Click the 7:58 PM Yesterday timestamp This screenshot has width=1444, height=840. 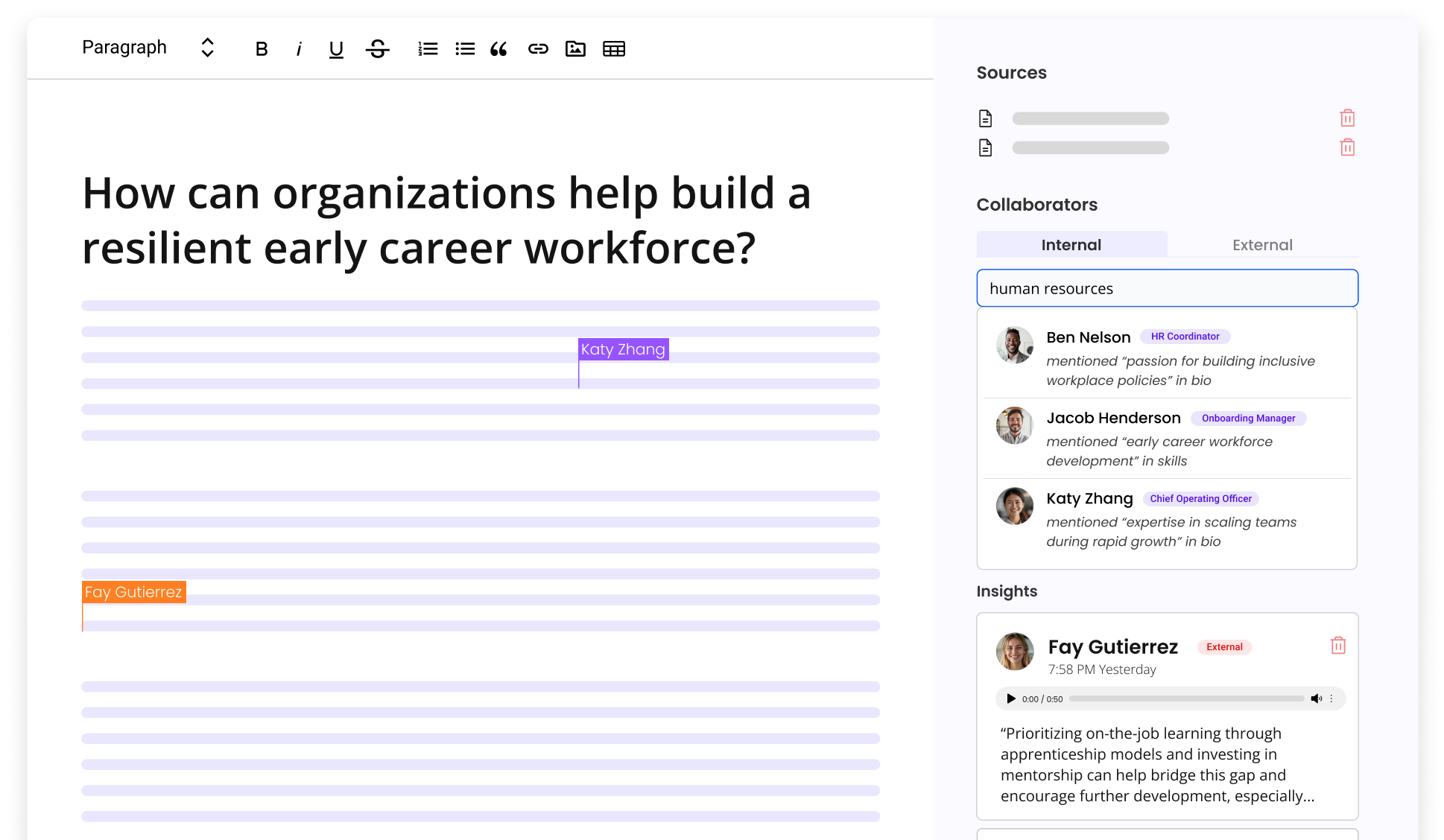click(x=1102, y=669)
